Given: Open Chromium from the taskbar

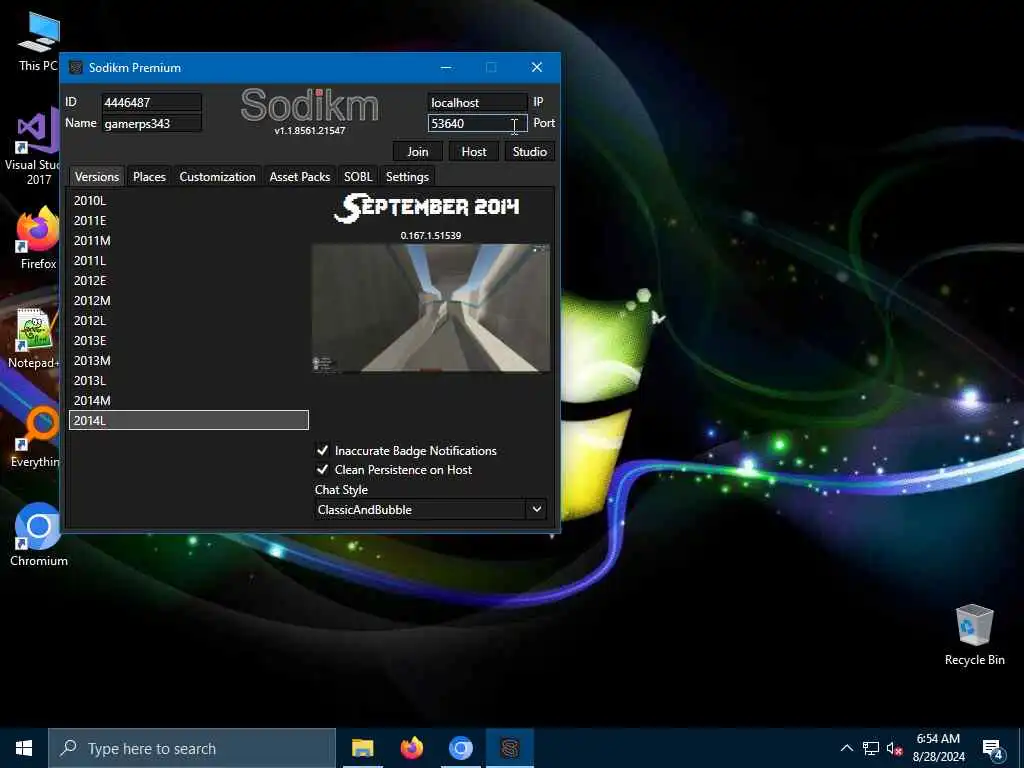Looking at the screenshot, I should click(460, 748).
